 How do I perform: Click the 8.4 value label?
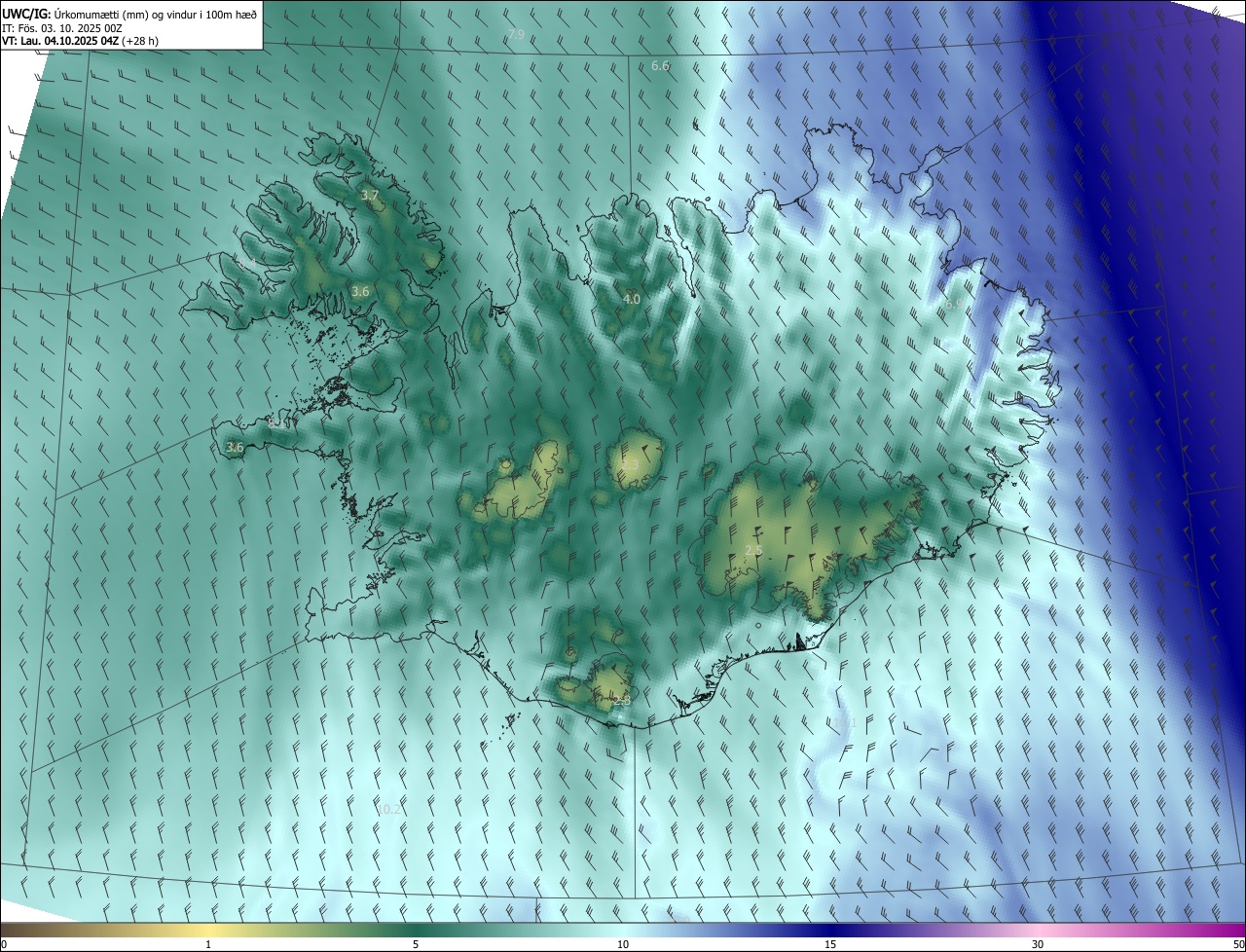[246, 263]
